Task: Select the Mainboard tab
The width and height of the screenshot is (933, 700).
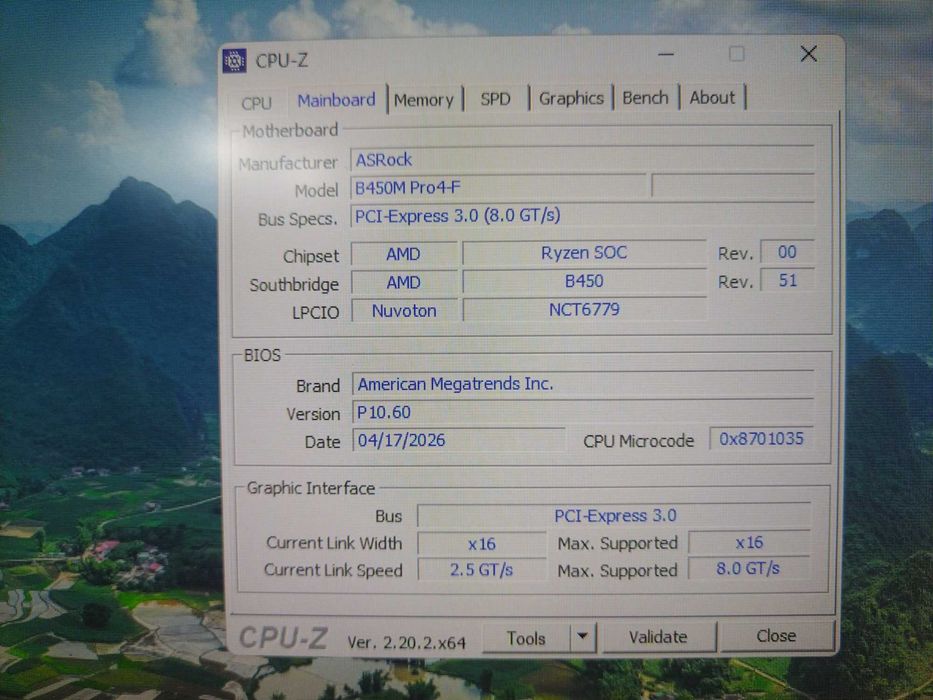Action: pyautogui.click(x=336, y=100)
